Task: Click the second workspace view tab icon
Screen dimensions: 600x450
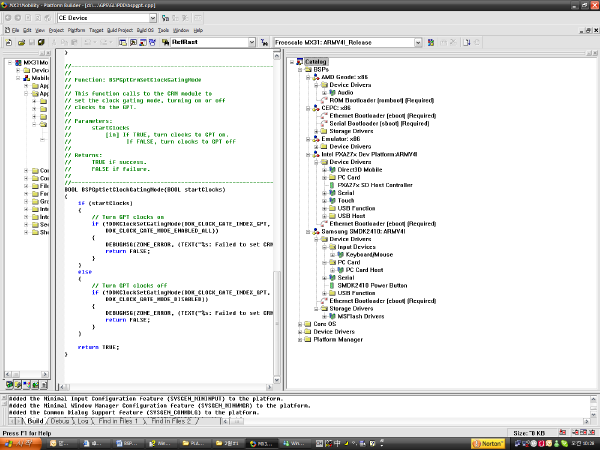Action: [18, 384]
